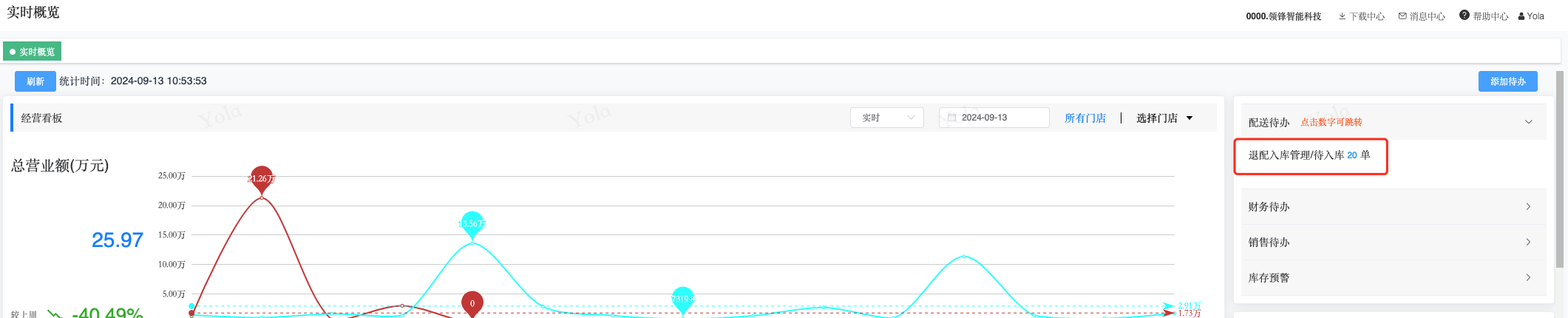Click the 20 pending inbound orders number
This screenshot has height=318, width=1568.
click(x=1352, y=155)
